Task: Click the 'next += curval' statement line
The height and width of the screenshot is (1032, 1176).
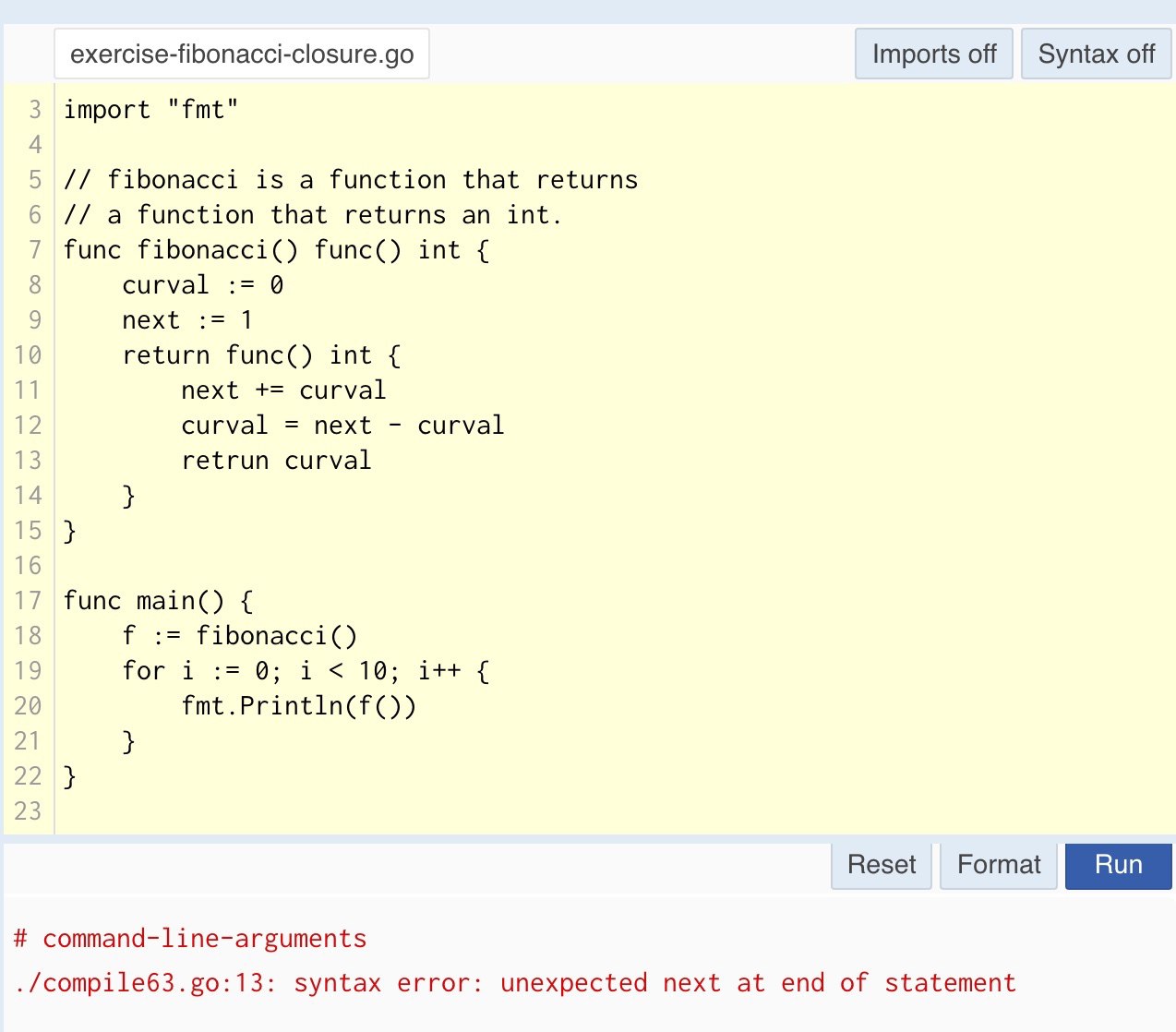Action: pyautogui.click(x=283, y=390)
